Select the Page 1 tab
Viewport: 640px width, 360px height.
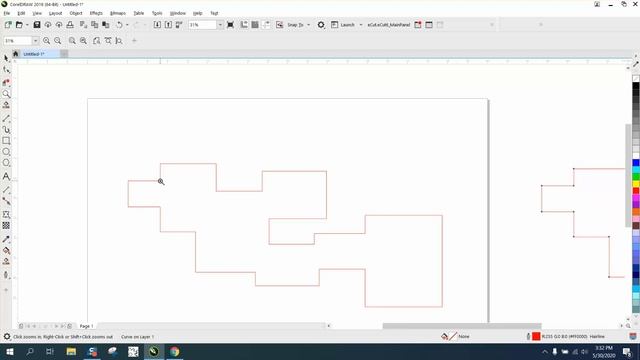(x=87, y=326)
